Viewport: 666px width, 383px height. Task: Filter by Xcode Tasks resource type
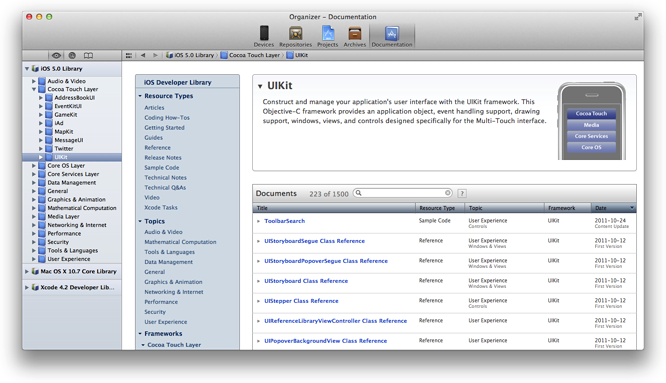(x=161, y=208)
